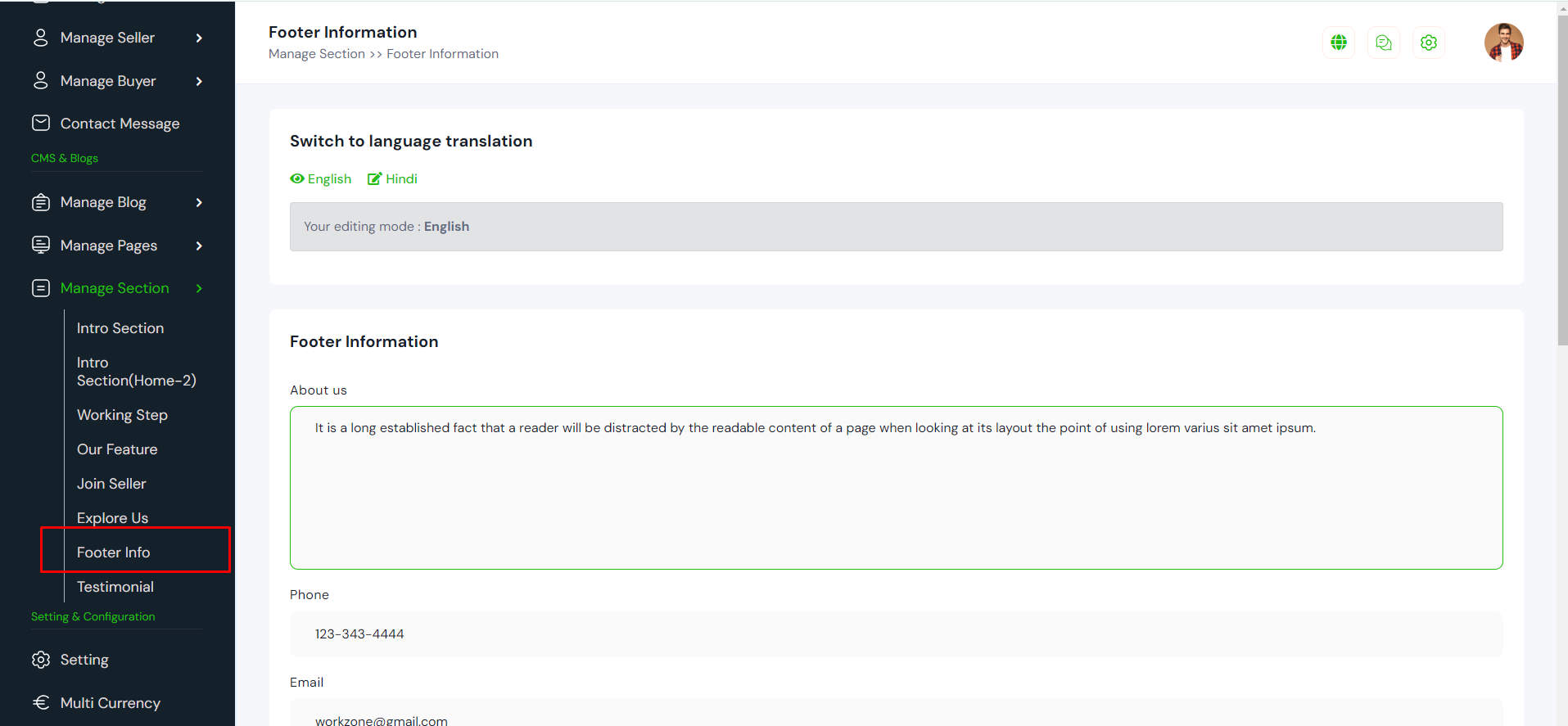The image size is (1568, 726).
Task: Click the Contact Message envelope icon
Action: click(x=41, y=123)
